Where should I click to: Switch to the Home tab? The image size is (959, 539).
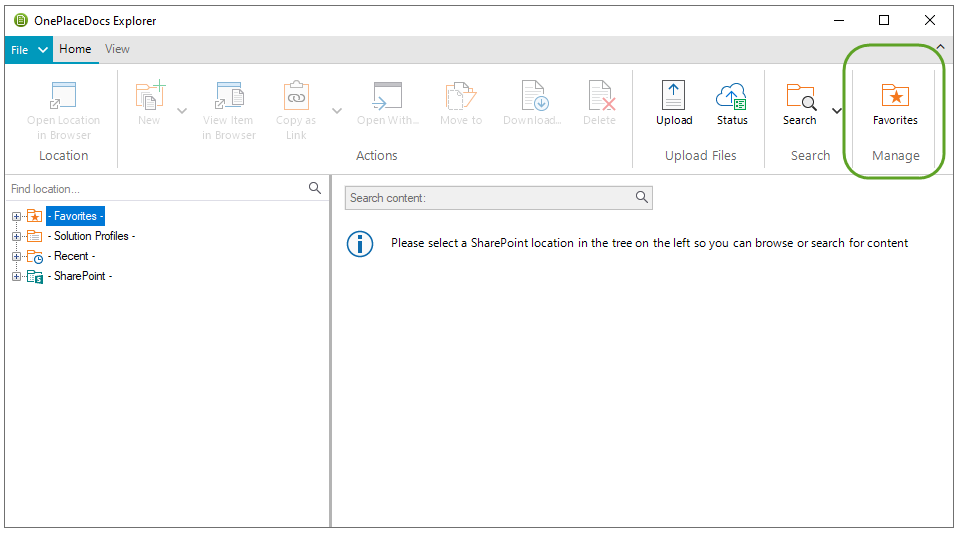point(75,49)
